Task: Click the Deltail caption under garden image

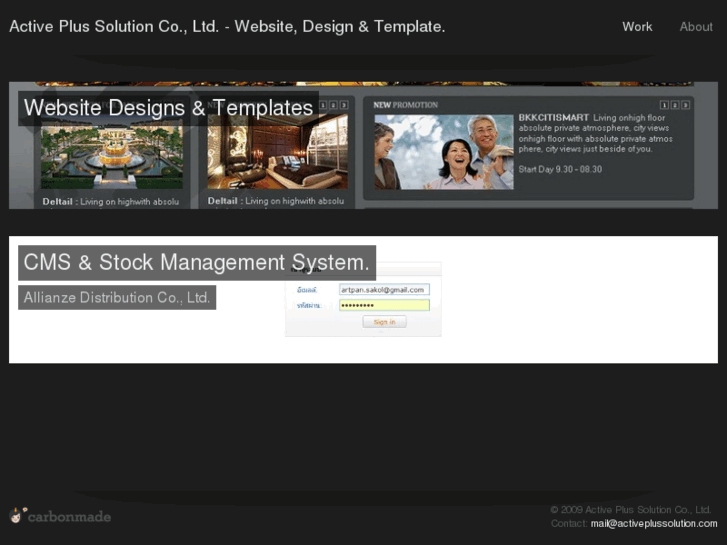Action: tap(111, 202)
